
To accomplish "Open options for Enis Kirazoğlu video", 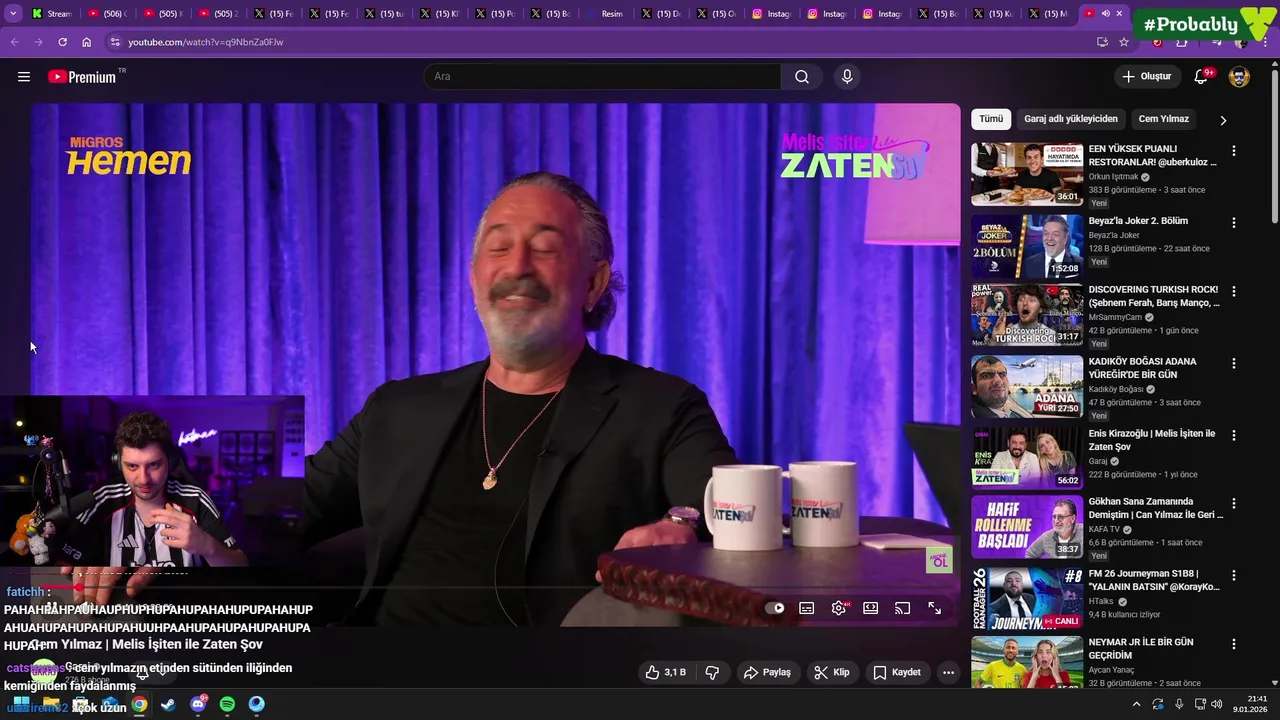I will (x=1234, y=436).
